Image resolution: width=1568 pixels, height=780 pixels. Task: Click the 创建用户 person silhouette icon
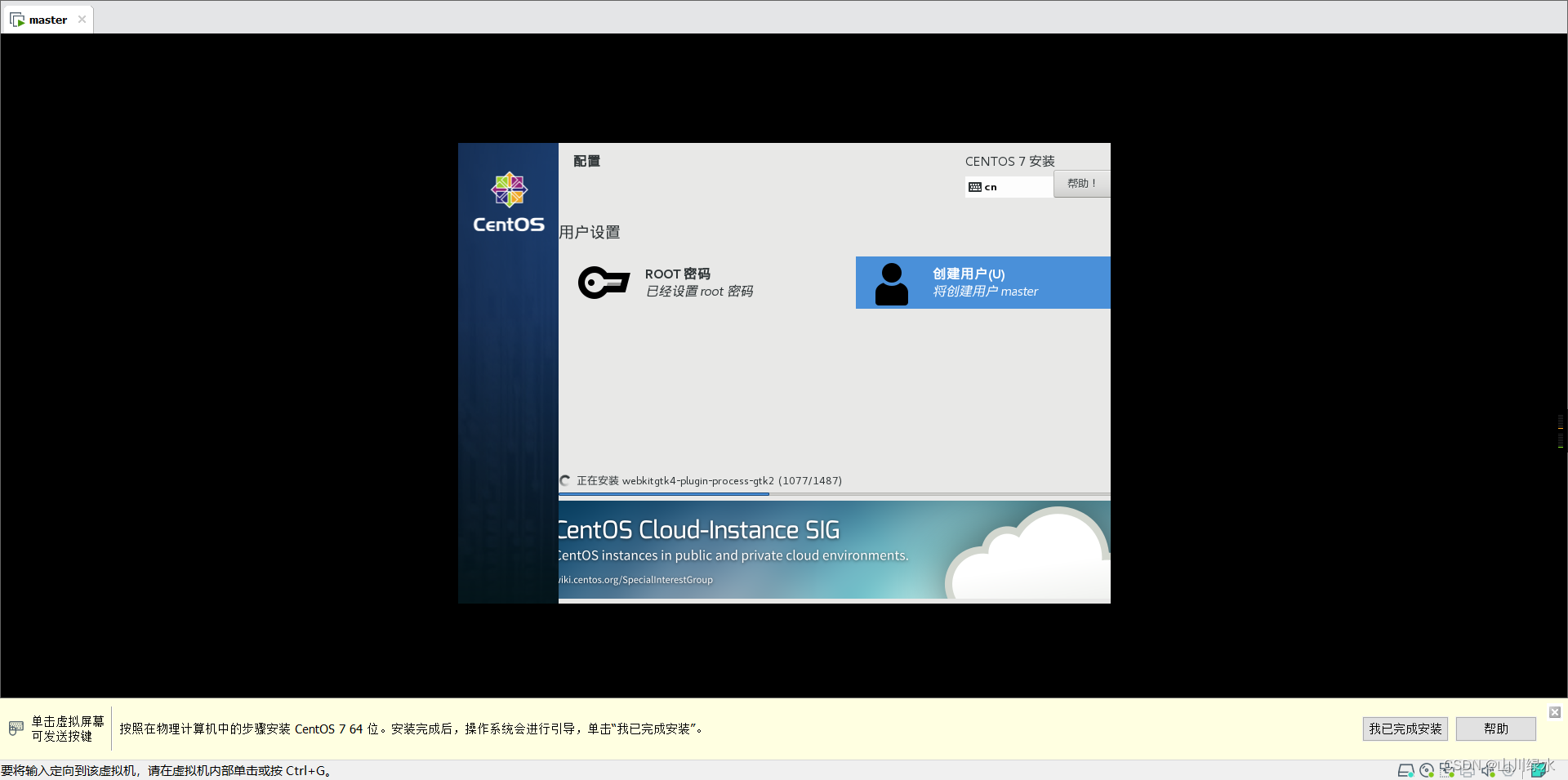(891, 284)
